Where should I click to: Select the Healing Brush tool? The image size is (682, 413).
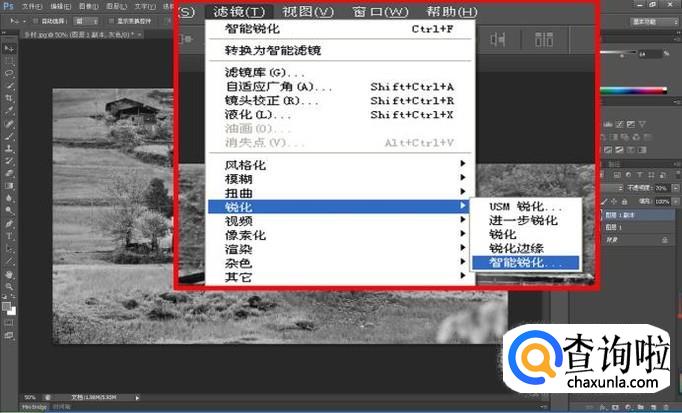pyautogui.click(x=9, y=124)
